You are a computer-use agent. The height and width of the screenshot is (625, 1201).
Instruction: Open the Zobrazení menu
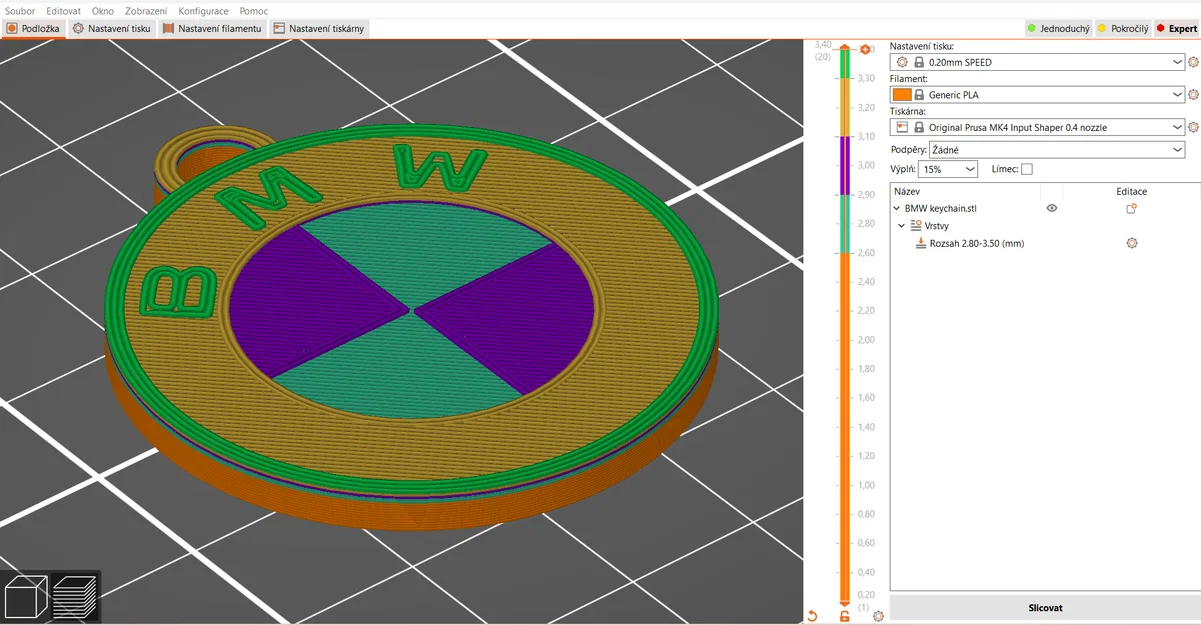click(146, 11)
